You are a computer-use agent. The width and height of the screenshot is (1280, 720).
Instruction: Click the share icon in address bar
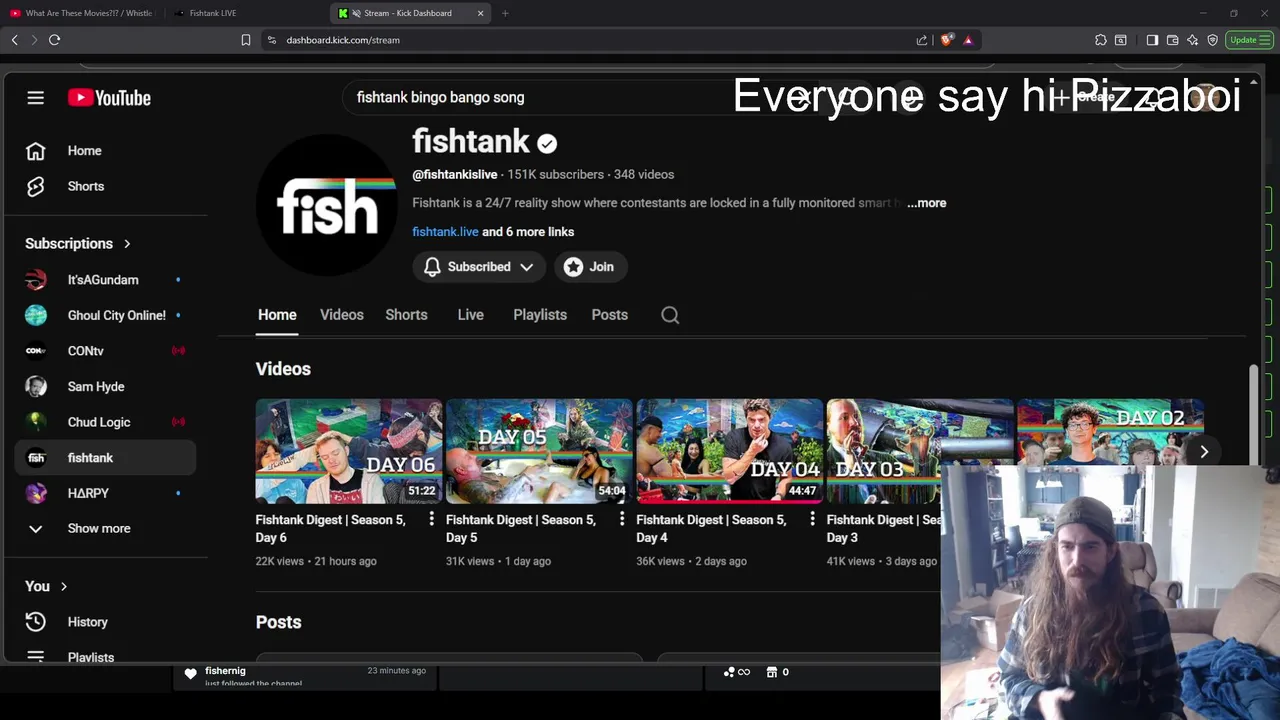(x=921, y=40)
